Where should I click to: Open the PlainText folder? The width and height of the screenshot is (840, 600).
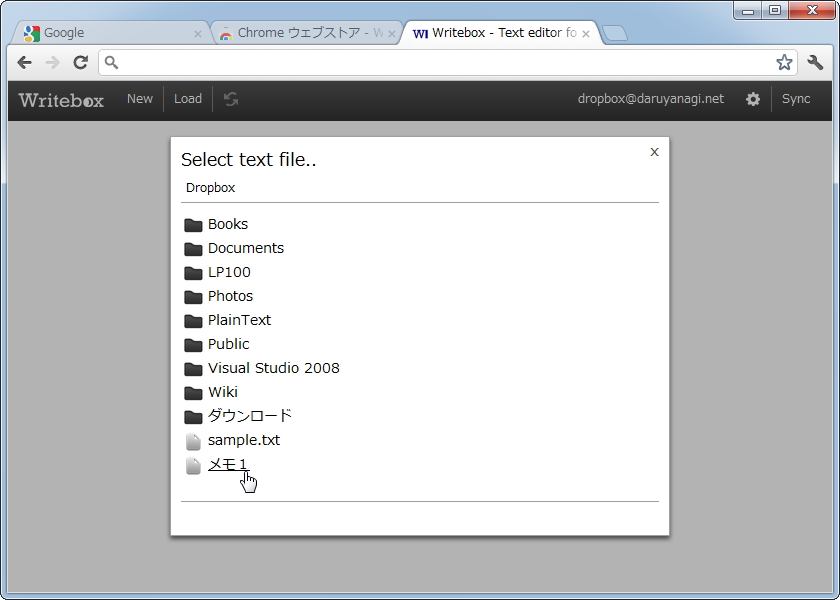pos(239,320)
